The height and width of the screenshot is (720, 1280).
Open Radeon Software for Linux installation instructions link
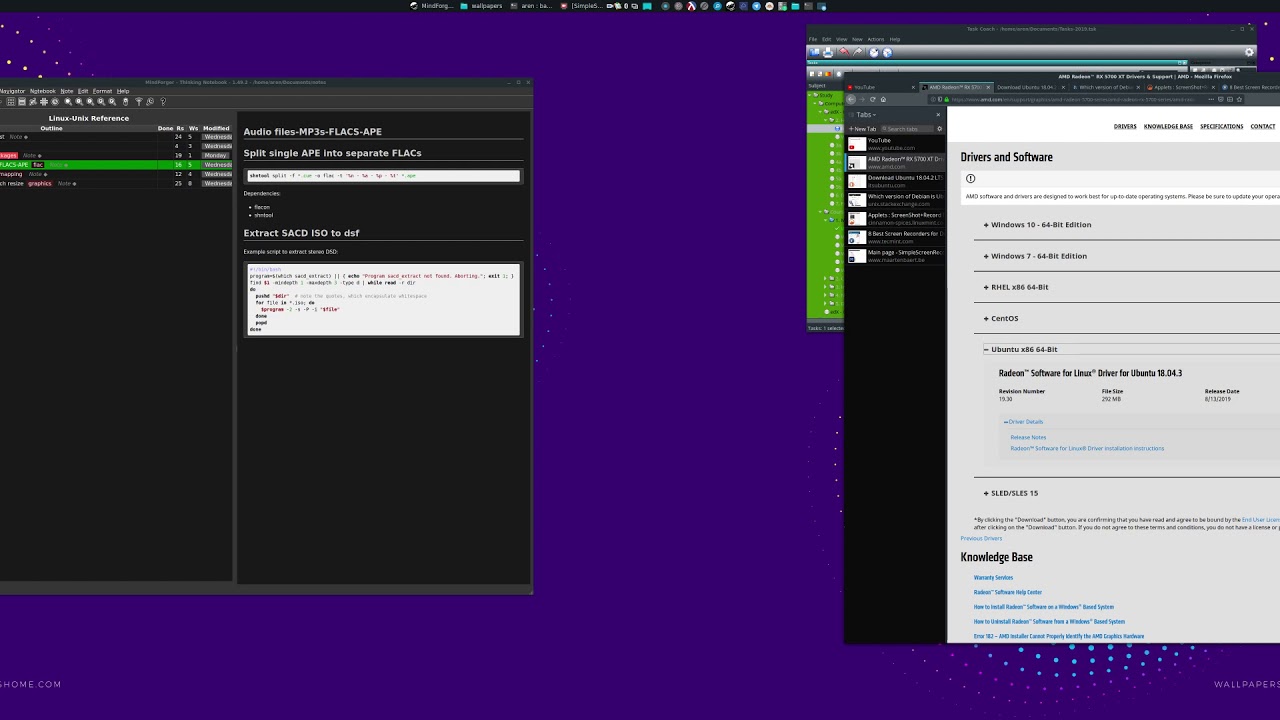pyautogui.click(x=1087, y=448)
